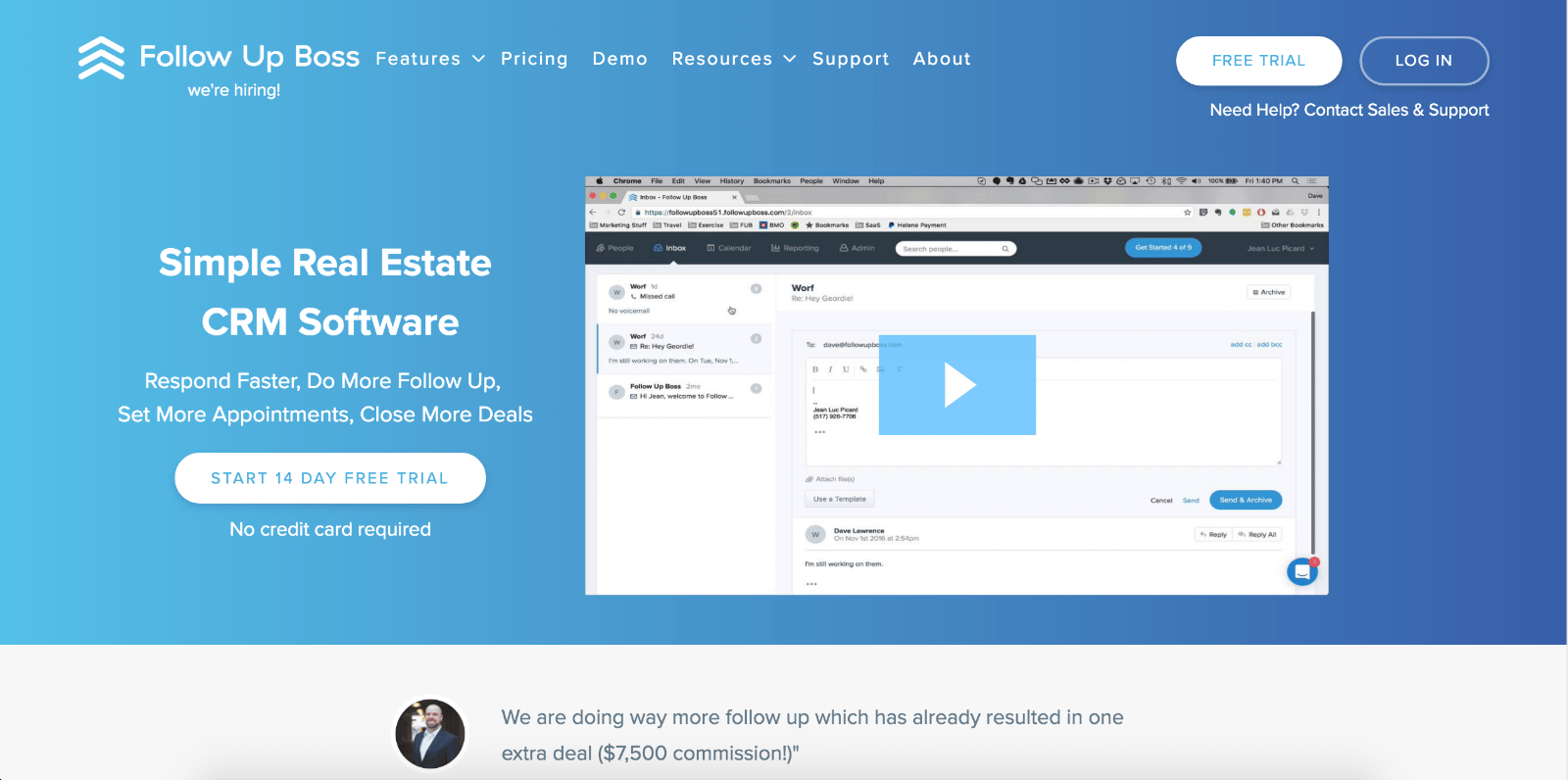
Task: Click the testimonial author's profile photo
Action: pyautogui.click(x=430, y=734)
